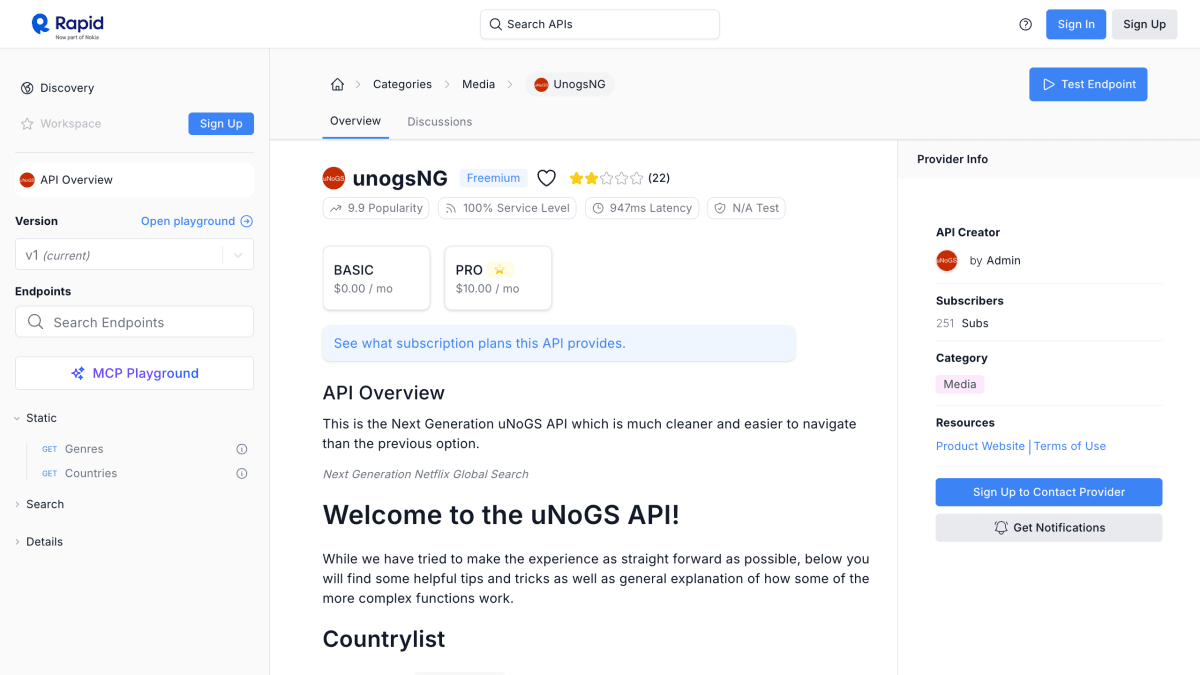Open the Product Website link
Image resolution: width=1200 pixels, height=675 pixels.
click(980, 446)
